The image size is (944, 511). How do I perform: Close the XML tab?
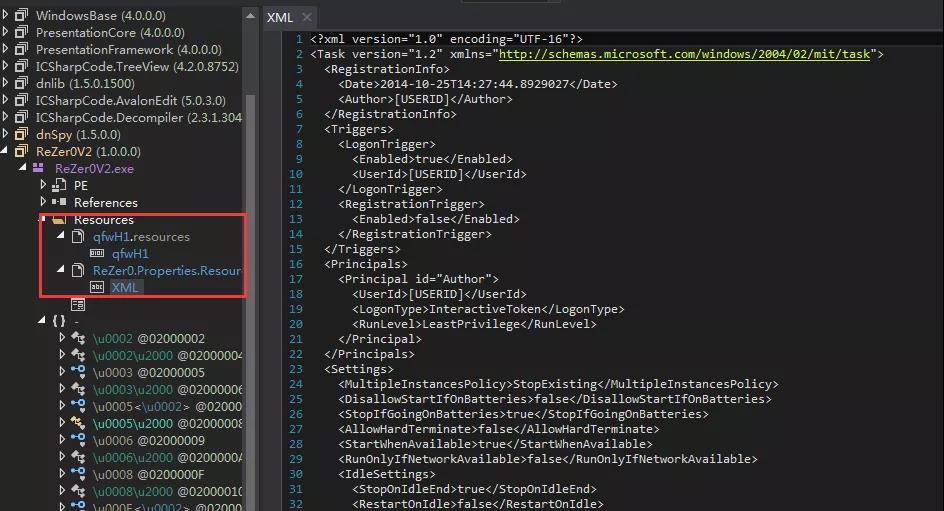point(306,18)
